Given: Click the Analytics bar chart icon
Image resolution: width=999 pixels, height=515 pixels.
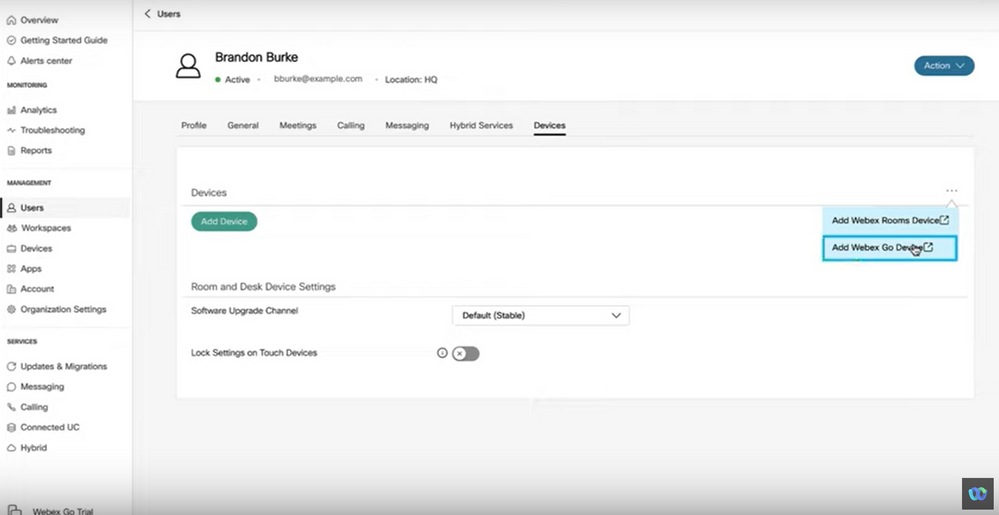Looking at the screenshot, I should pos(11,110).
